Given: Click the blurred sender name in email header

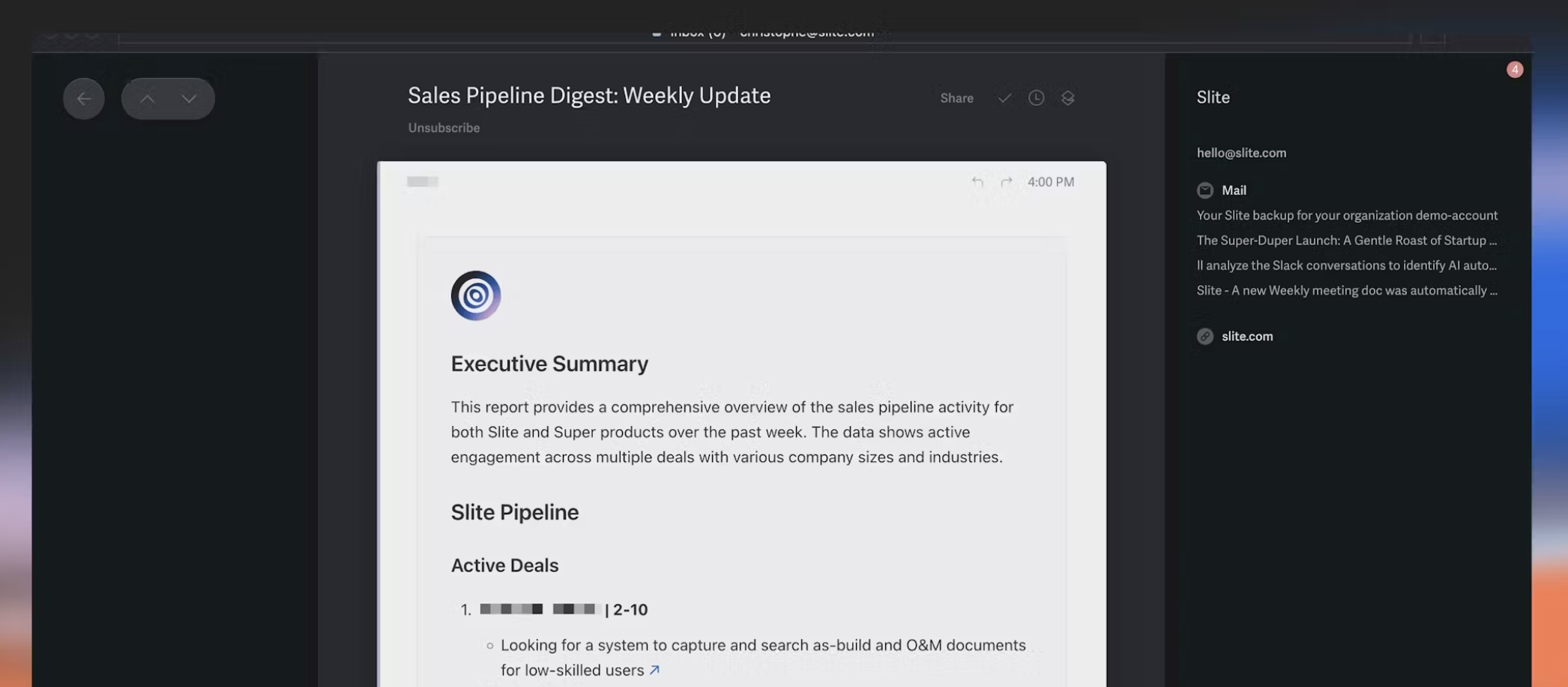Looking at the screenshot, I should 423,181.
